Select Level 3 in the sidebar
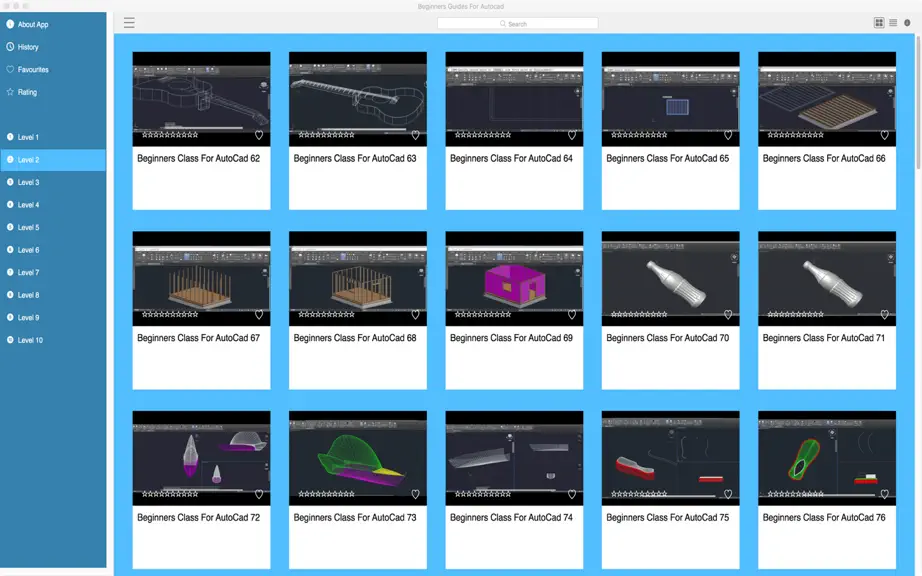This screenshot has height=576, width=922. pyautogui.click(x=53, y=182)
